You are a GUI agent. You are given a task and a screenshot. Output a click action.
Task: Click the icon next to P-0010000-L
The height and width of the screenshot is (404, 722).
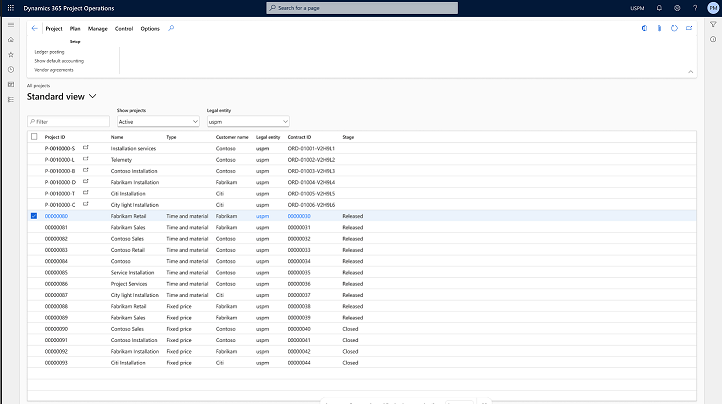pyautogui.click(x=86, y=159)
